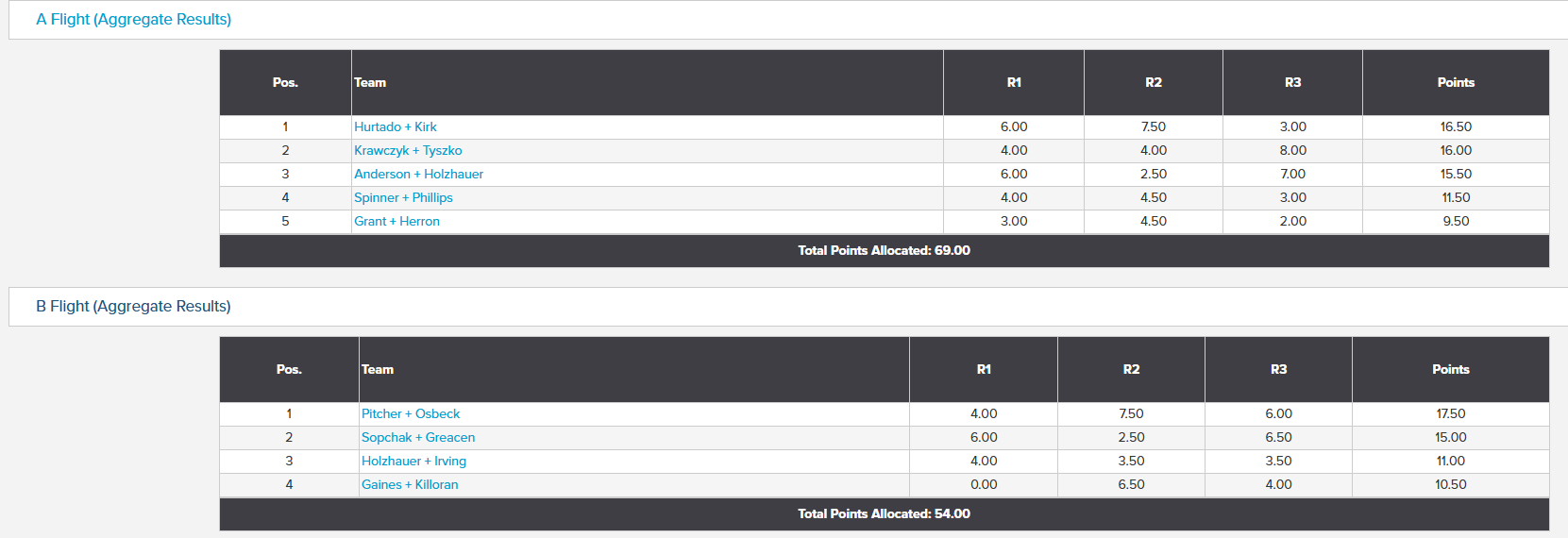This screenshot has width=1568, height=538.
Task: Click the A Flight R3 column header
Action: click(1292, 82)
